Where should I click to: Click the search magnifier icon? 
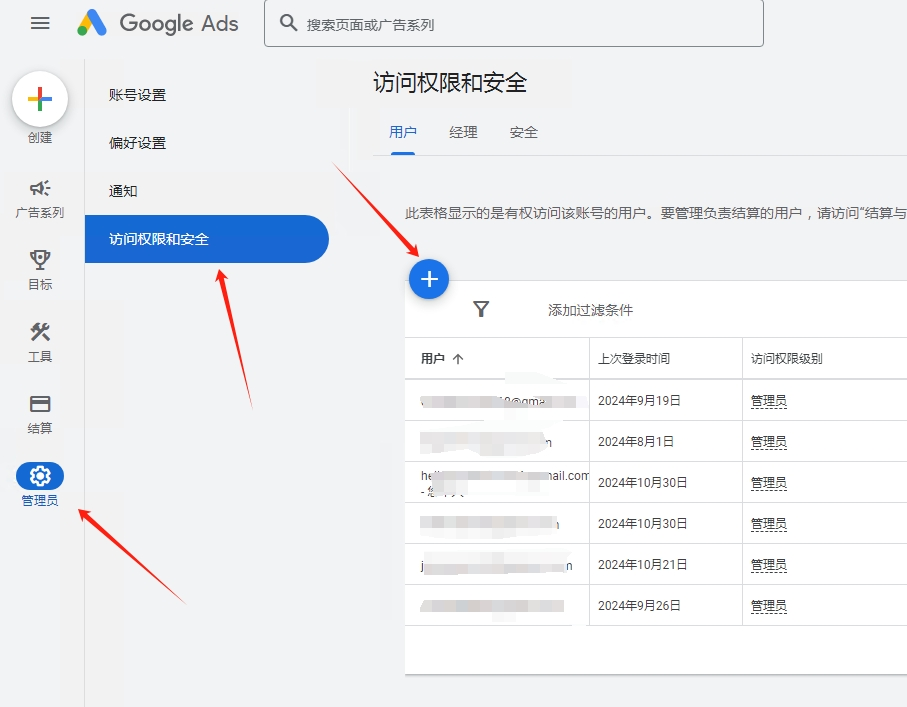(288, 23)
